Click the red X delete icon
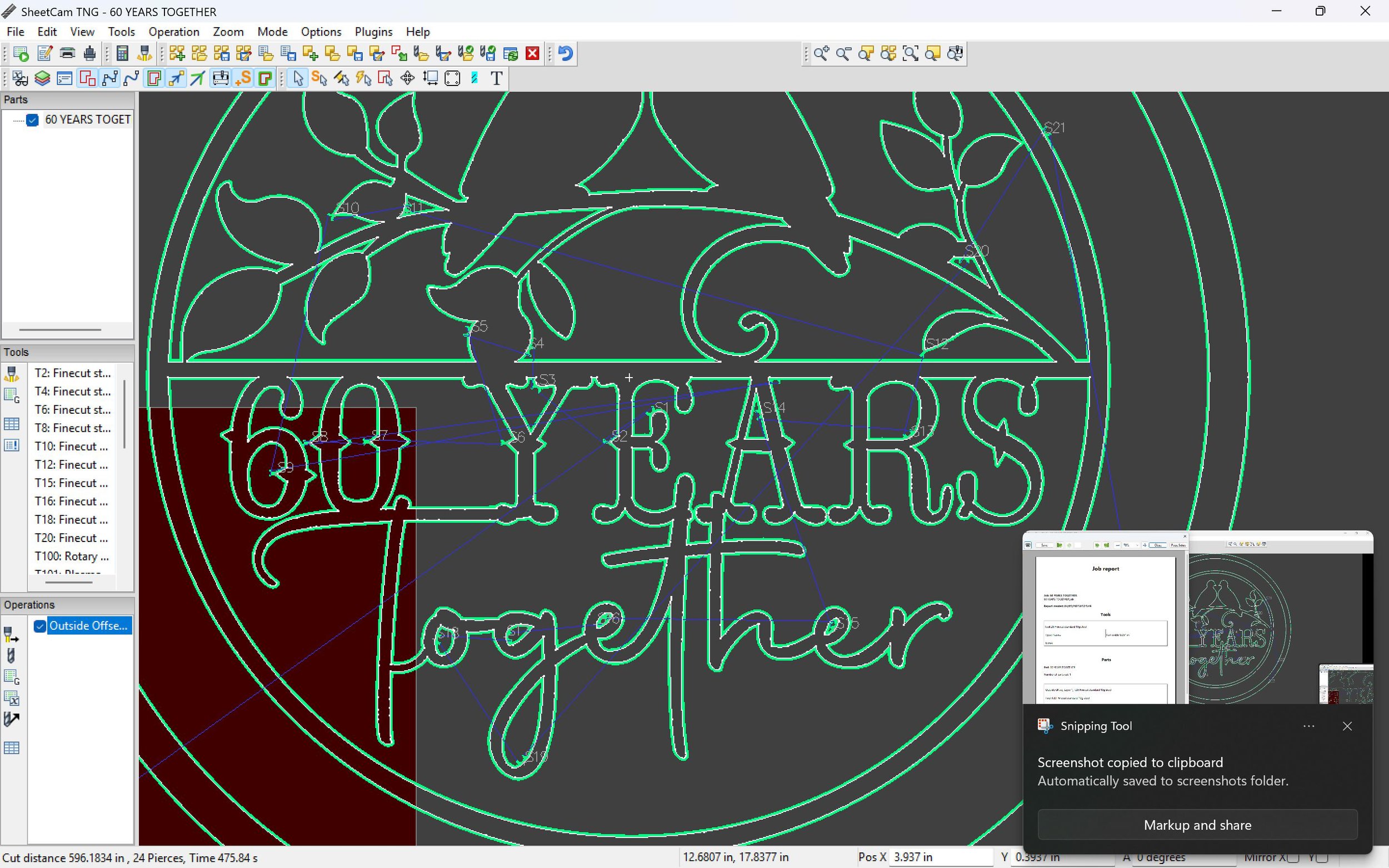Screen dimensions: 1389x868 [x=532, y=54]
